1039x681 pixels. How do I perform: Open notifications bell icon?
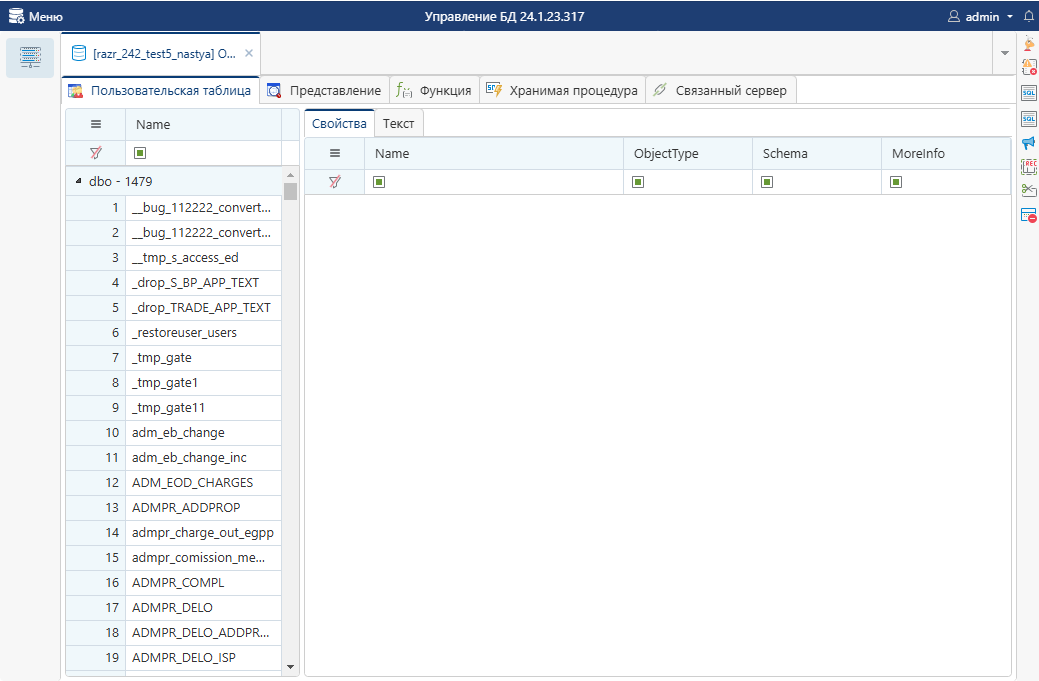[1028, 16]
